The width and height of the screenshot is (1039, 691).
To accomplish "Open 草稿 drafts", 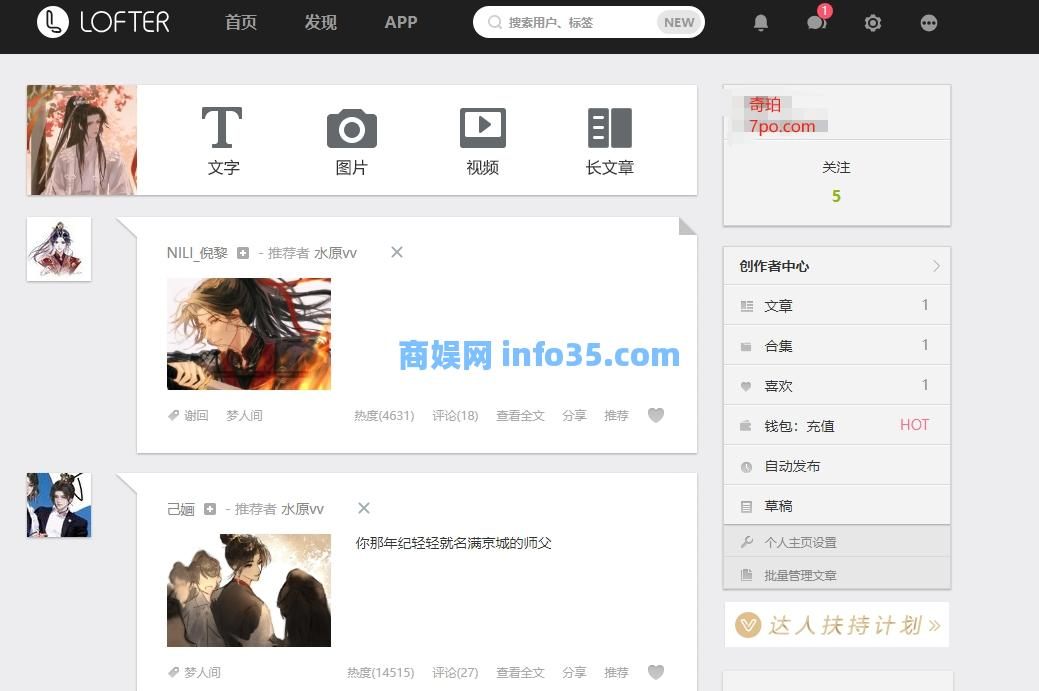I will (x=837, y=505).
